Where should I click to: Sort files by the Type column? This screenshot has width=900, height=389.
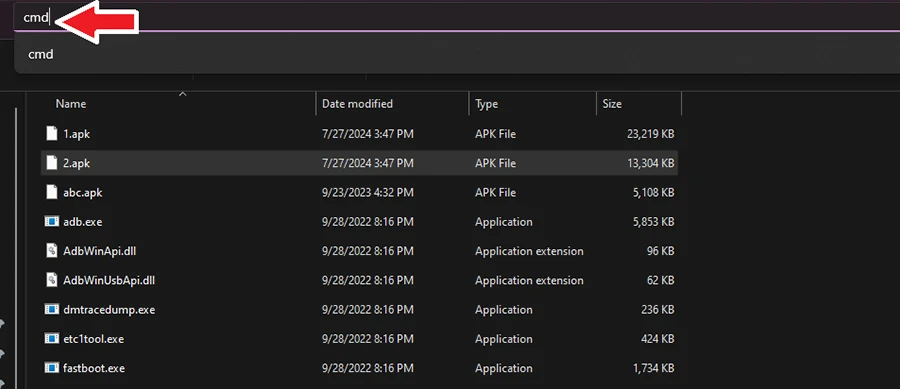pyautogui.click(x=486, y=104)
